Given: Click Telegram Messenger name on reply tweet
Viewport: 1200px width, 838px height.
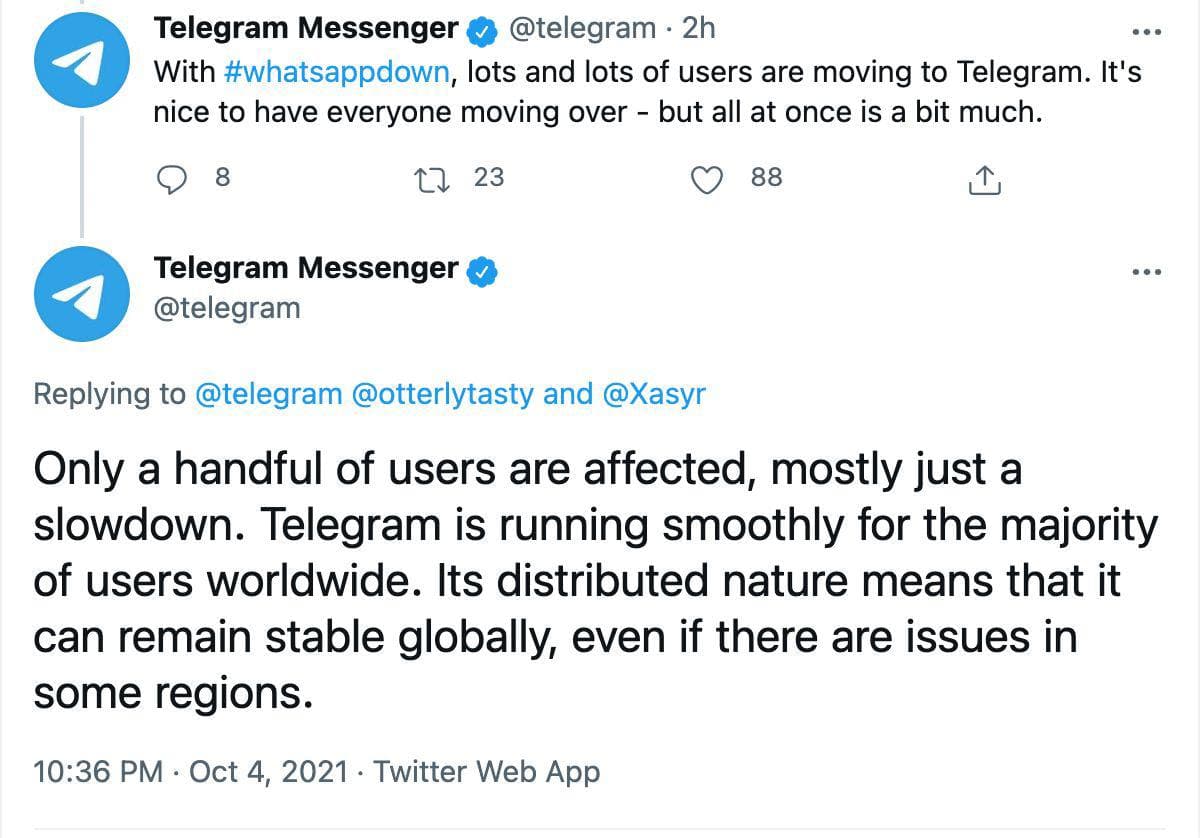Looking at the screenshot, I should point(305,268).
